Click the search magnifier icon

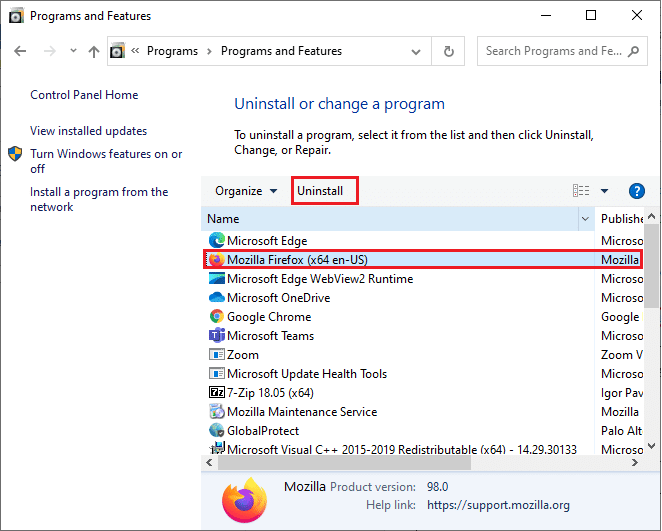[633, 51]
